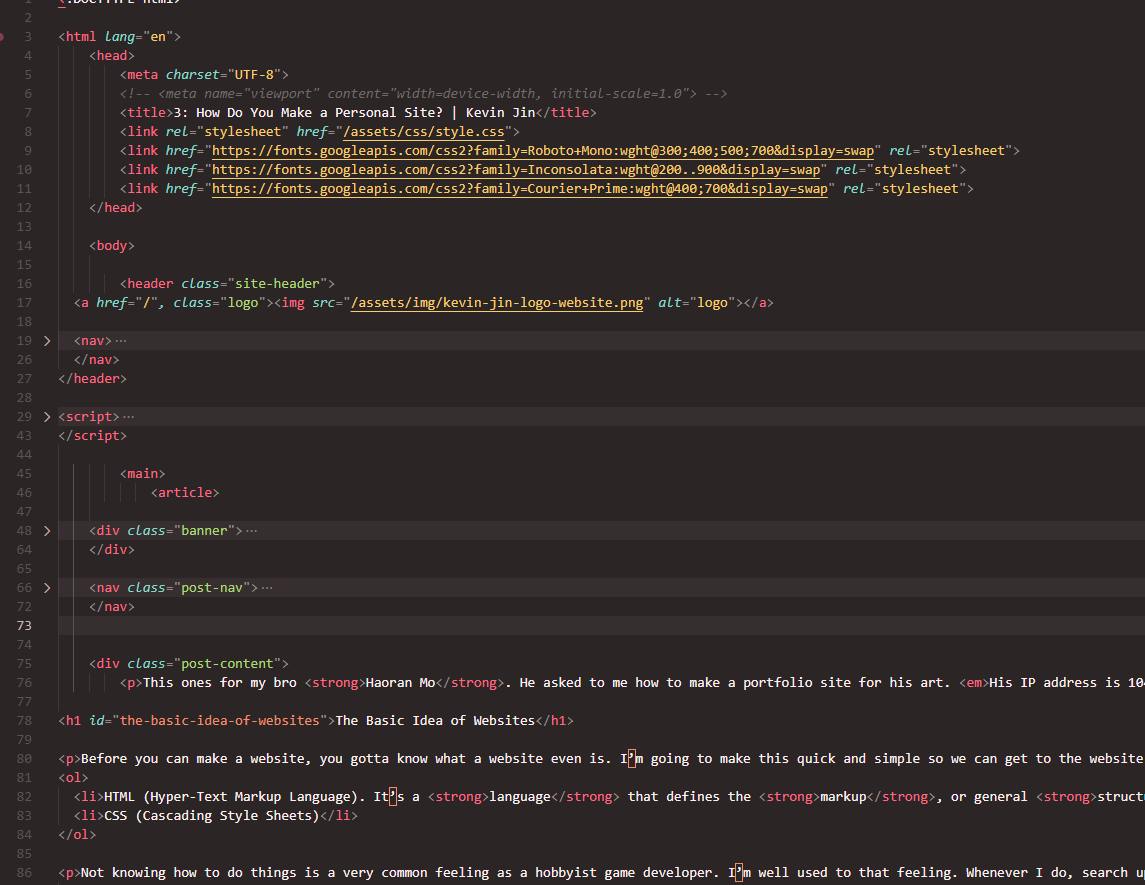1145x885 pixels.
Task: Open the kevin-jin-logo-website.png path link
Action: [x=497, y=303]
